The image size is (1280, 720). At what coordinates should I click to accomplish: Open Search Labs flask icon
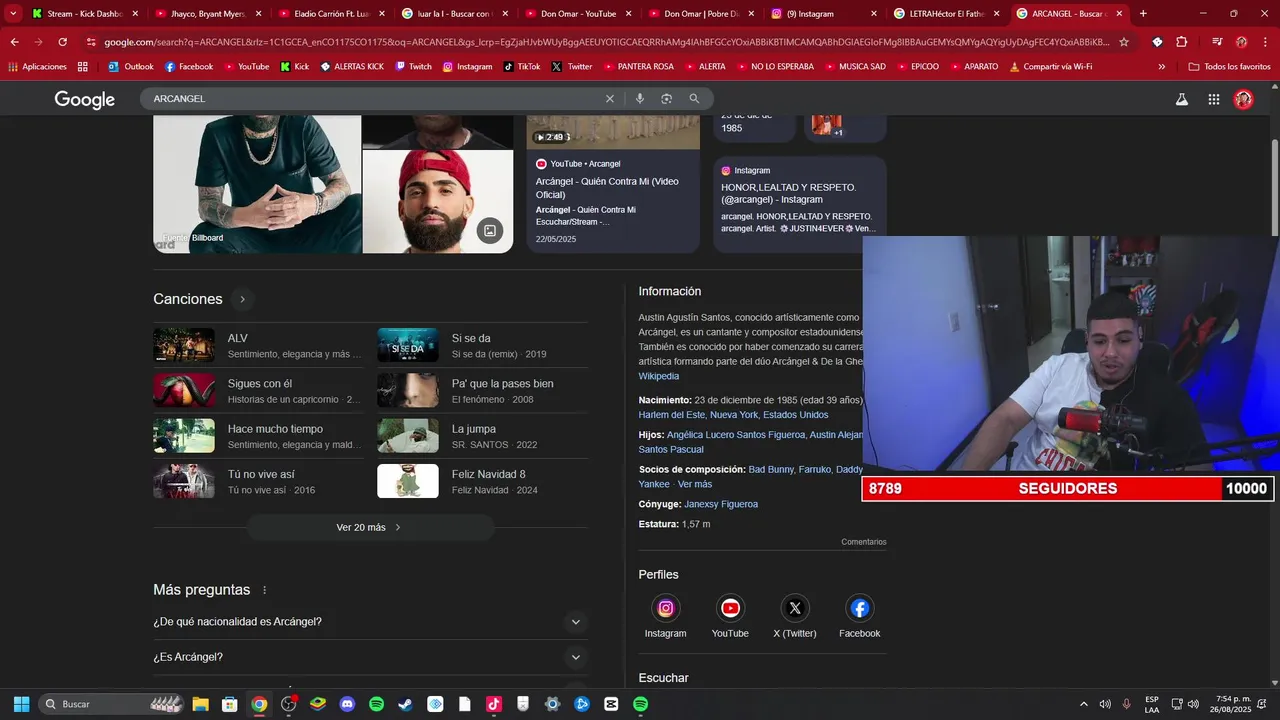[x=1182, y=99]
